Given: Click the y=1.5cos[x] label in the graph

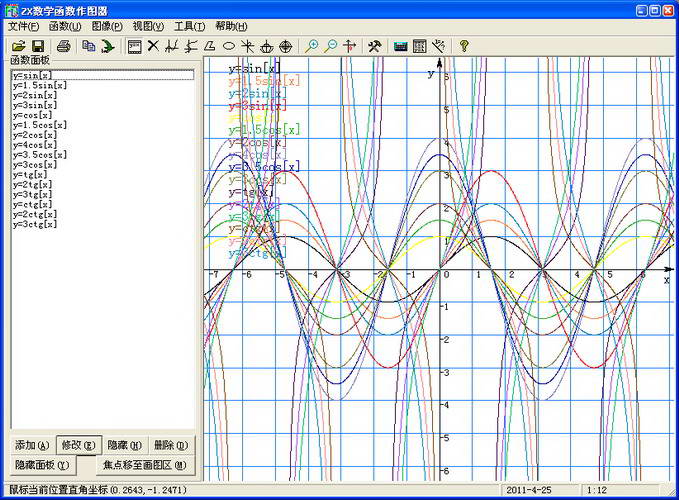Looking at the screenshot, I should coord(264,129).
